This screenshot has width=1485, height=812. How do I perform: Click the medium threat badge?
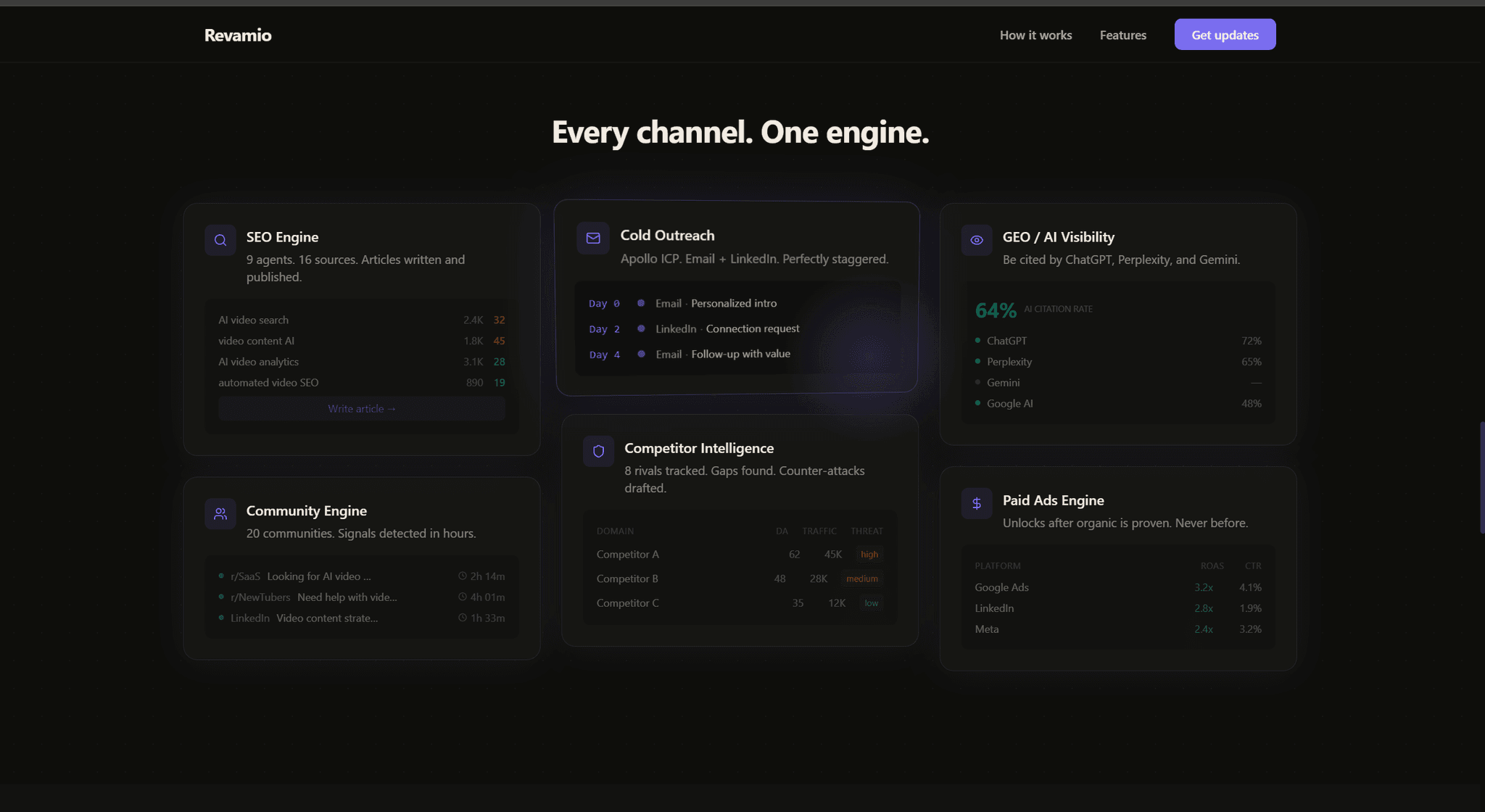click(x=862, y=579)
